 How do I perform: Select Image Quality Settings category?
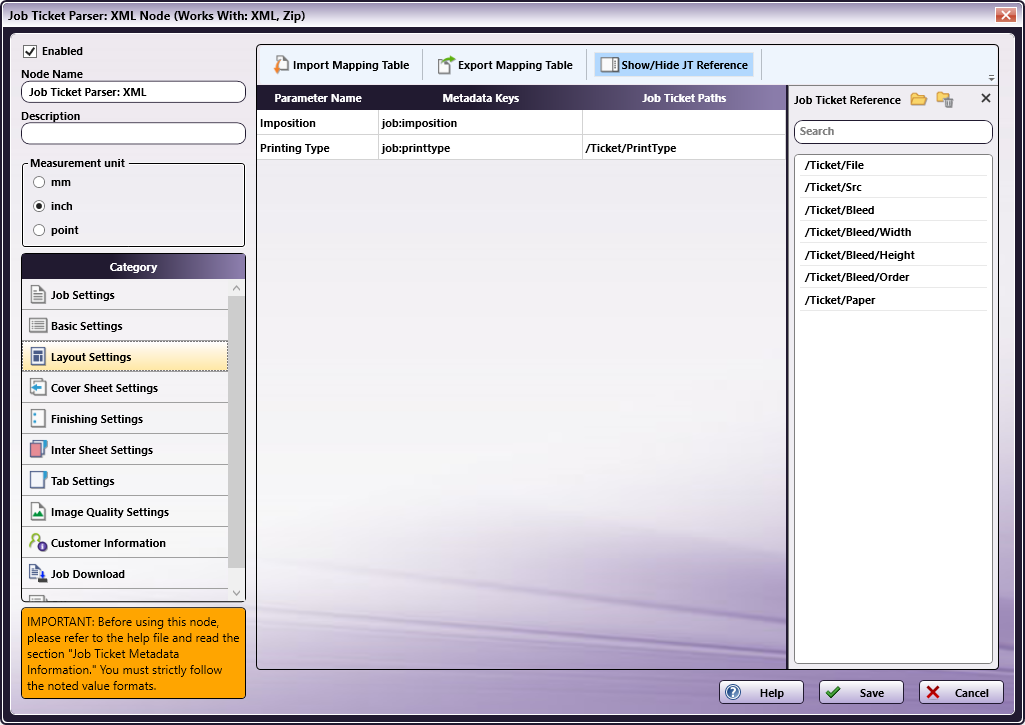(x=125, y=512)
